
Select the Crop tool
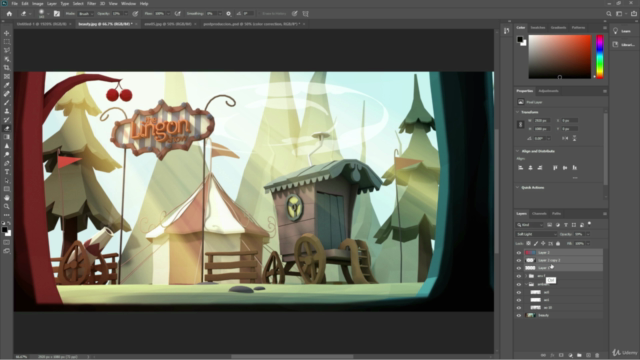(x=7, y=68)
